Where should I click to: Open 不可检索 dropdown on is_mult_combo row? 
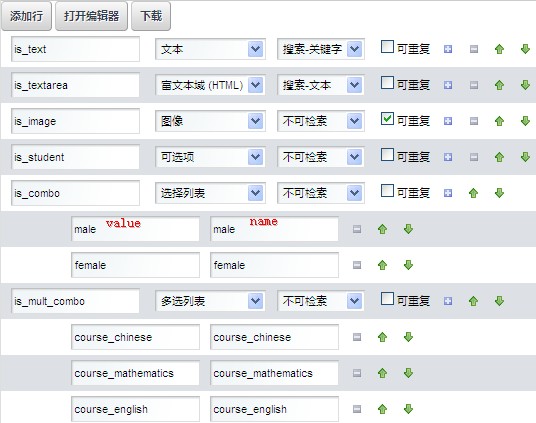tap(321, 301)
